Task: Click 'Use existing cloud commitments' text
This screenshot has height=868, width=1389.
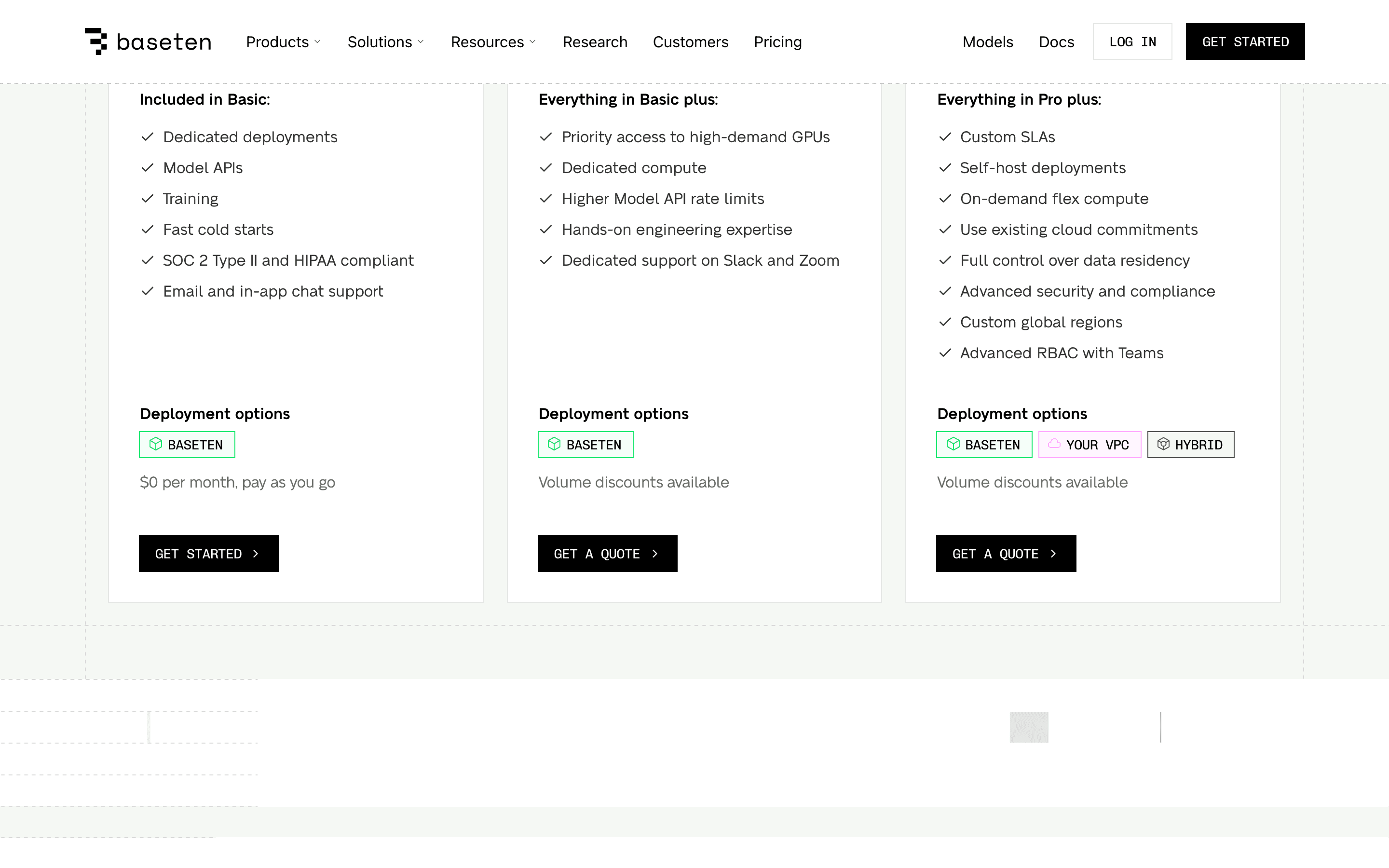Action: tap(1078, 230)
